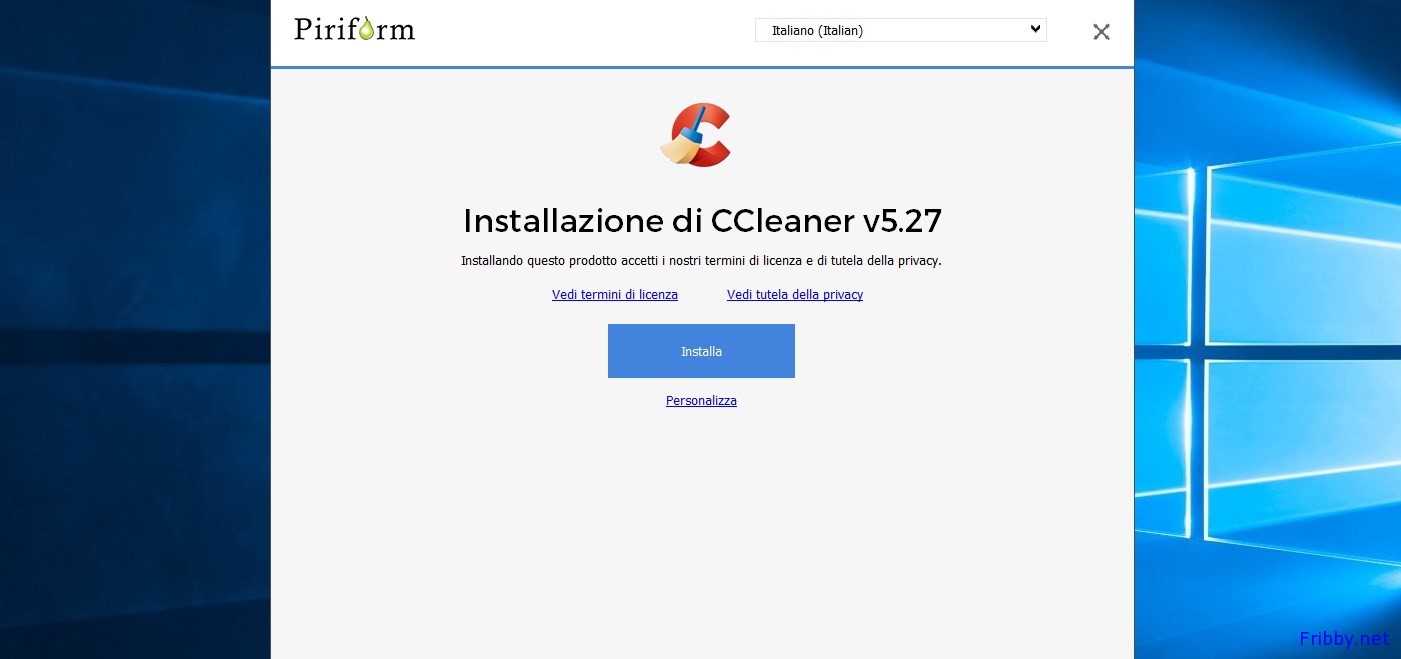1401x659 pixels.
Task: Click the Fribby.net watermark text
Action: click(x=1344, y=638)
